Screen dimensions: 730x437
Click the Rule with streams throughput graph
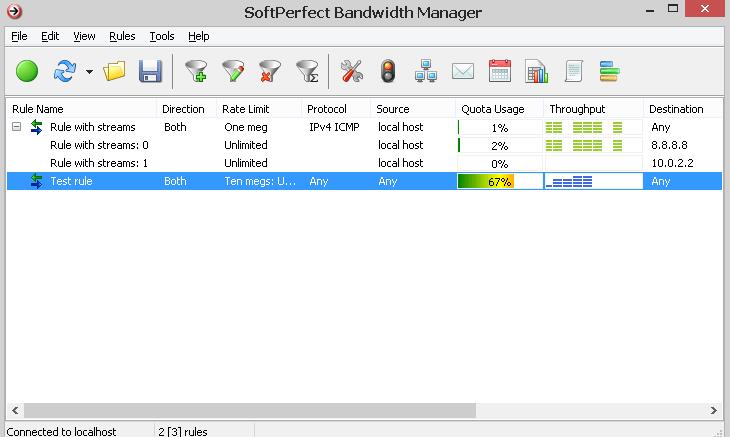click(x=594, y=127)
